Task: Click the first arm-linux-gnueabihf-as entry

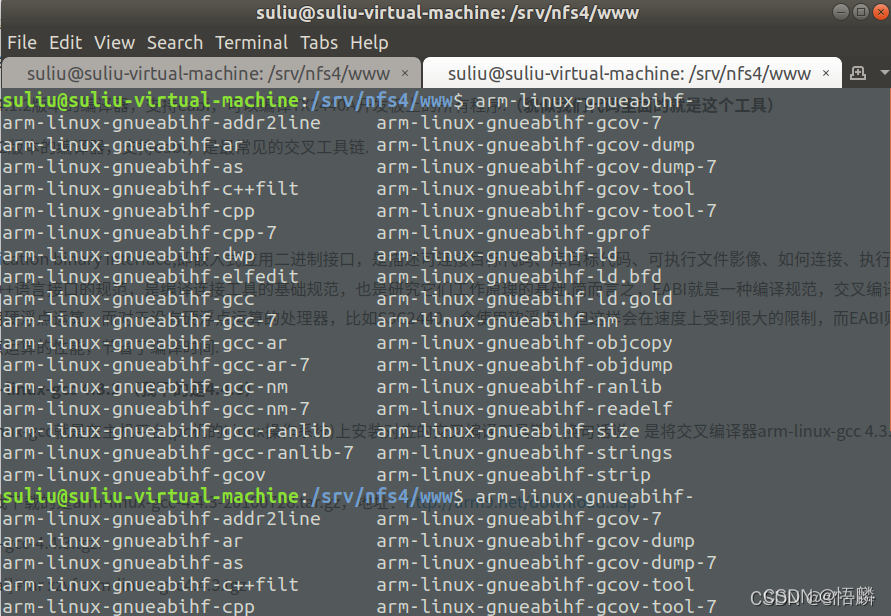Action: 123,167
